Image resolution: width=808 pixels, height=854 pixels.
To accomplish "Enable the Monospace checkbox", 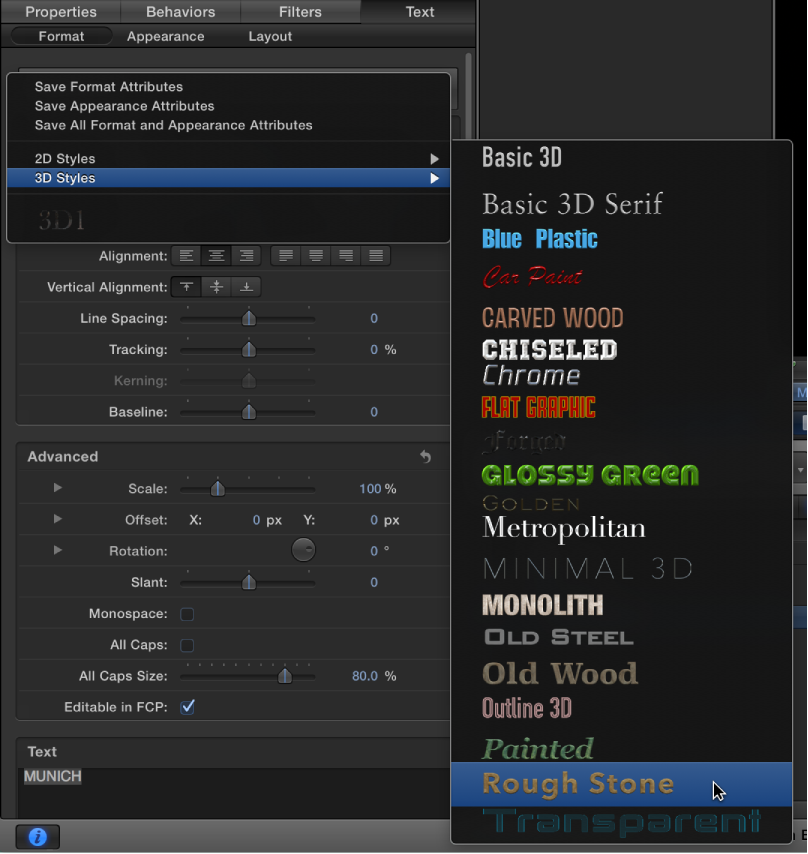I will [x=187, y=614].
